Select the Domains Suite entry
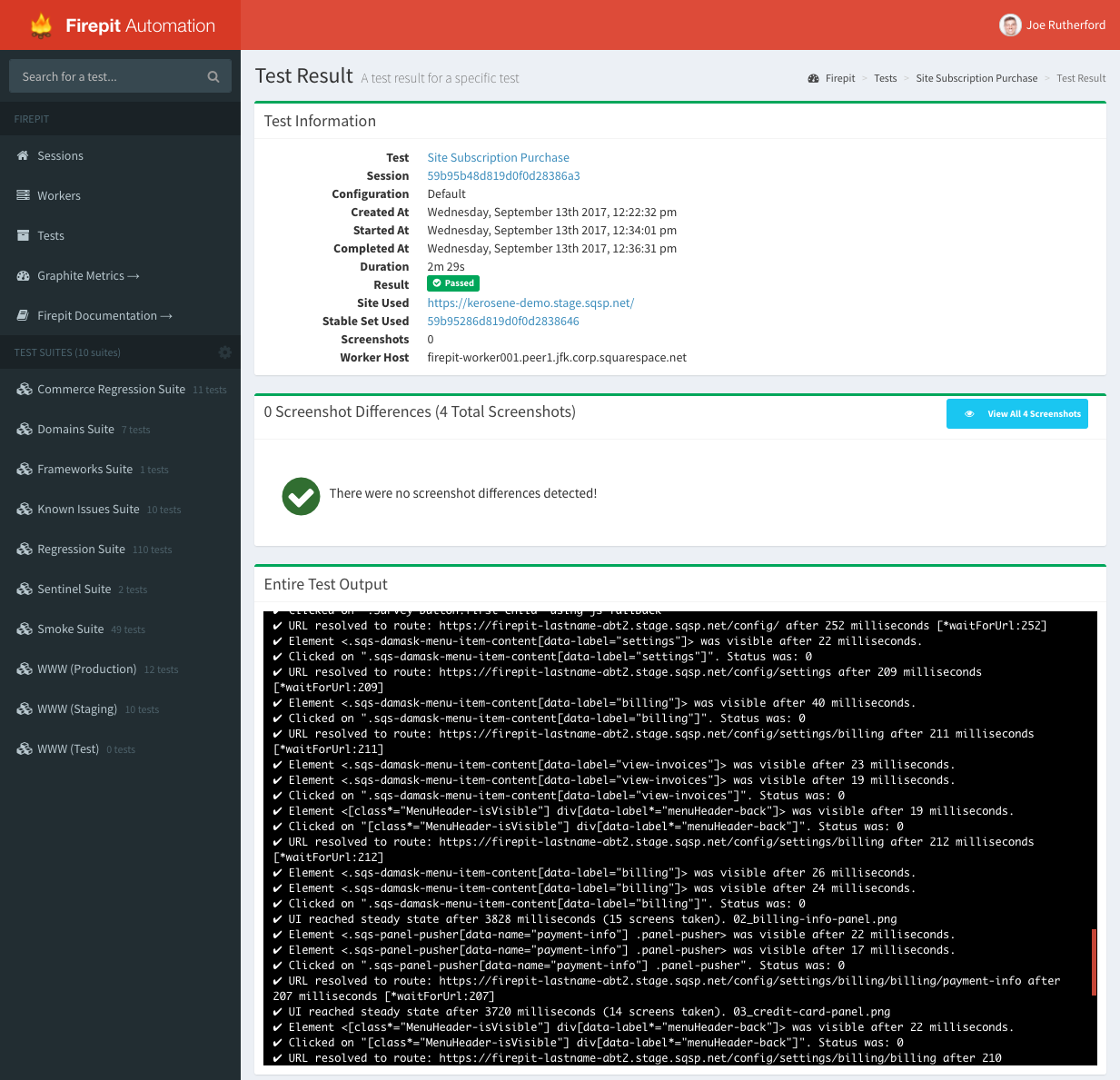The height and width of the screenshot is (1080, 1120). pos(120,430)
